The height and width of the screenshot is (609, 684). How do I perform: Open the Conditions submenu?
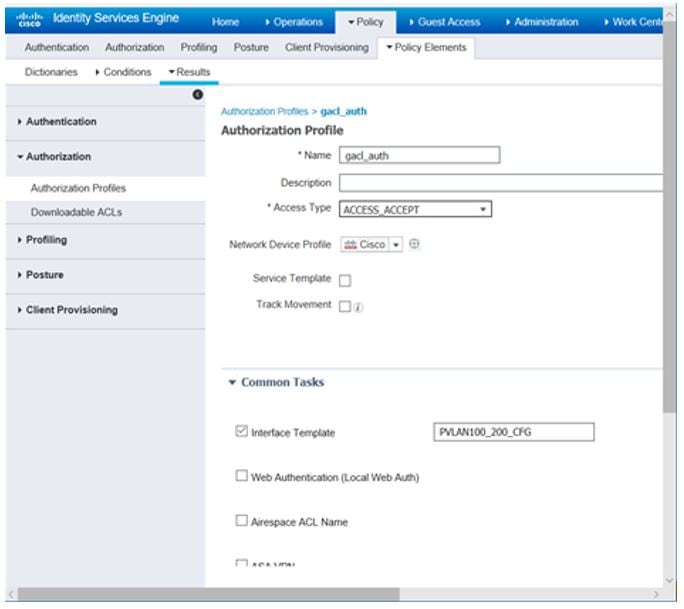(x=123, y=72)
